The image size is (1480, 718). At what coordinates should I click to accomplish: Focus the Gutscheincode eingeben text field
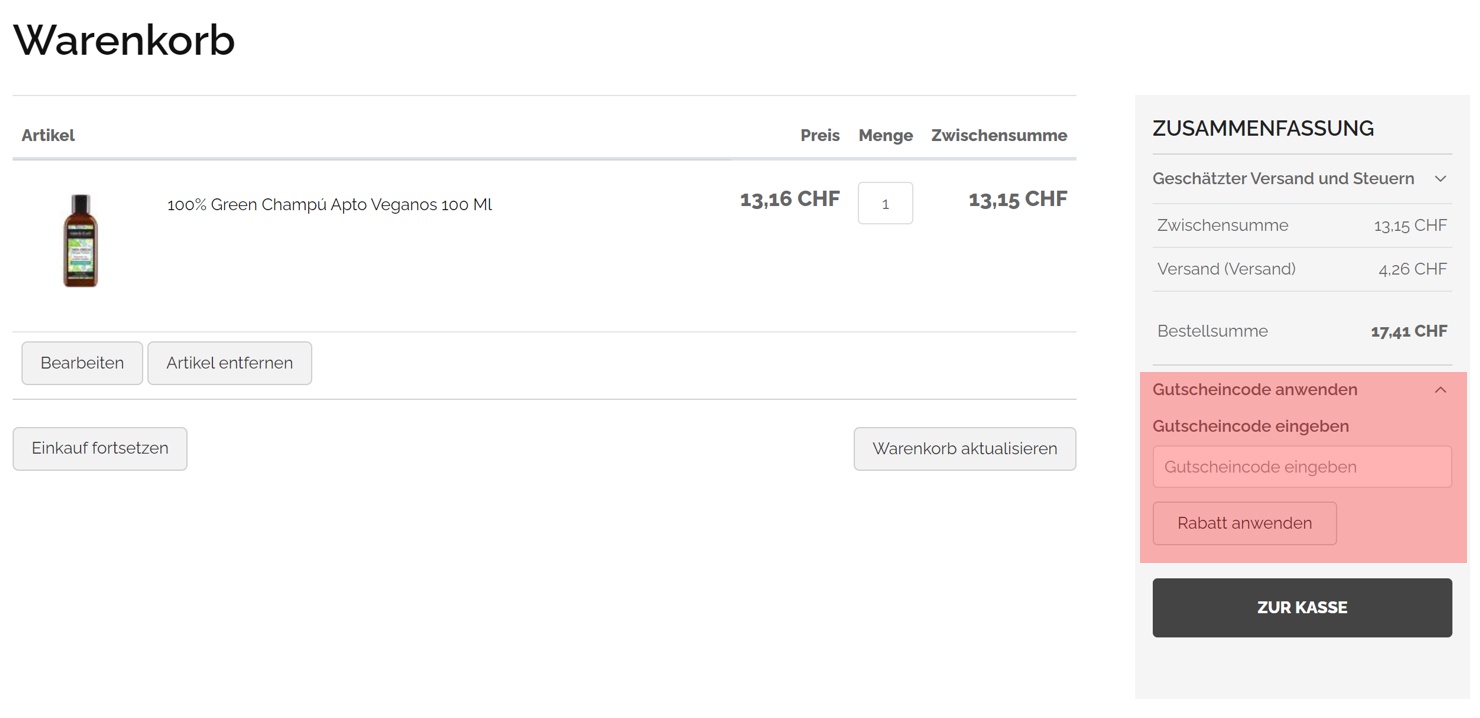pyautogui.click(x=1301, y=467)
